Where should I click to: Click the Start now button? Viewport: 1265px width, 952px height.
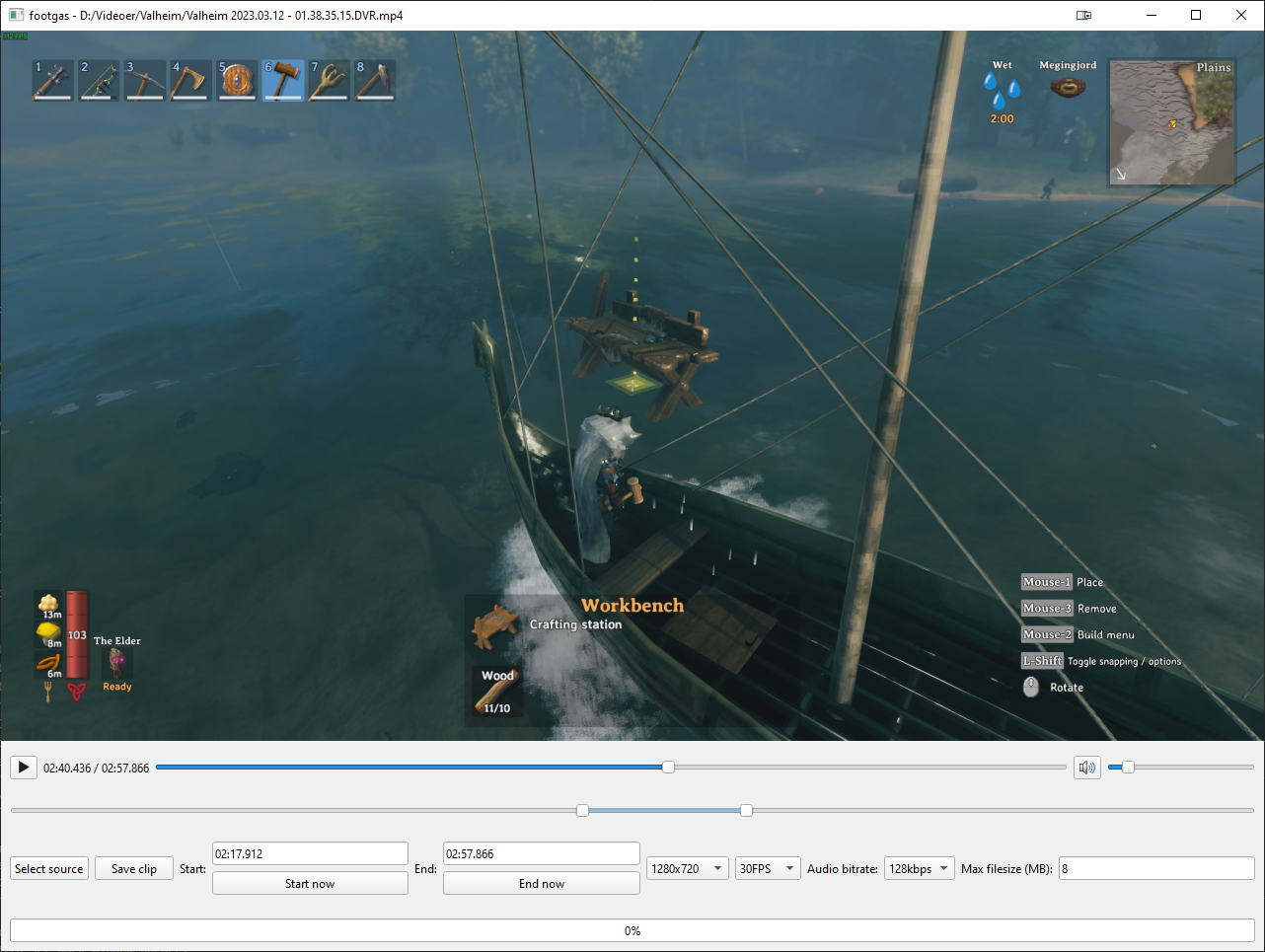[310, 883]
